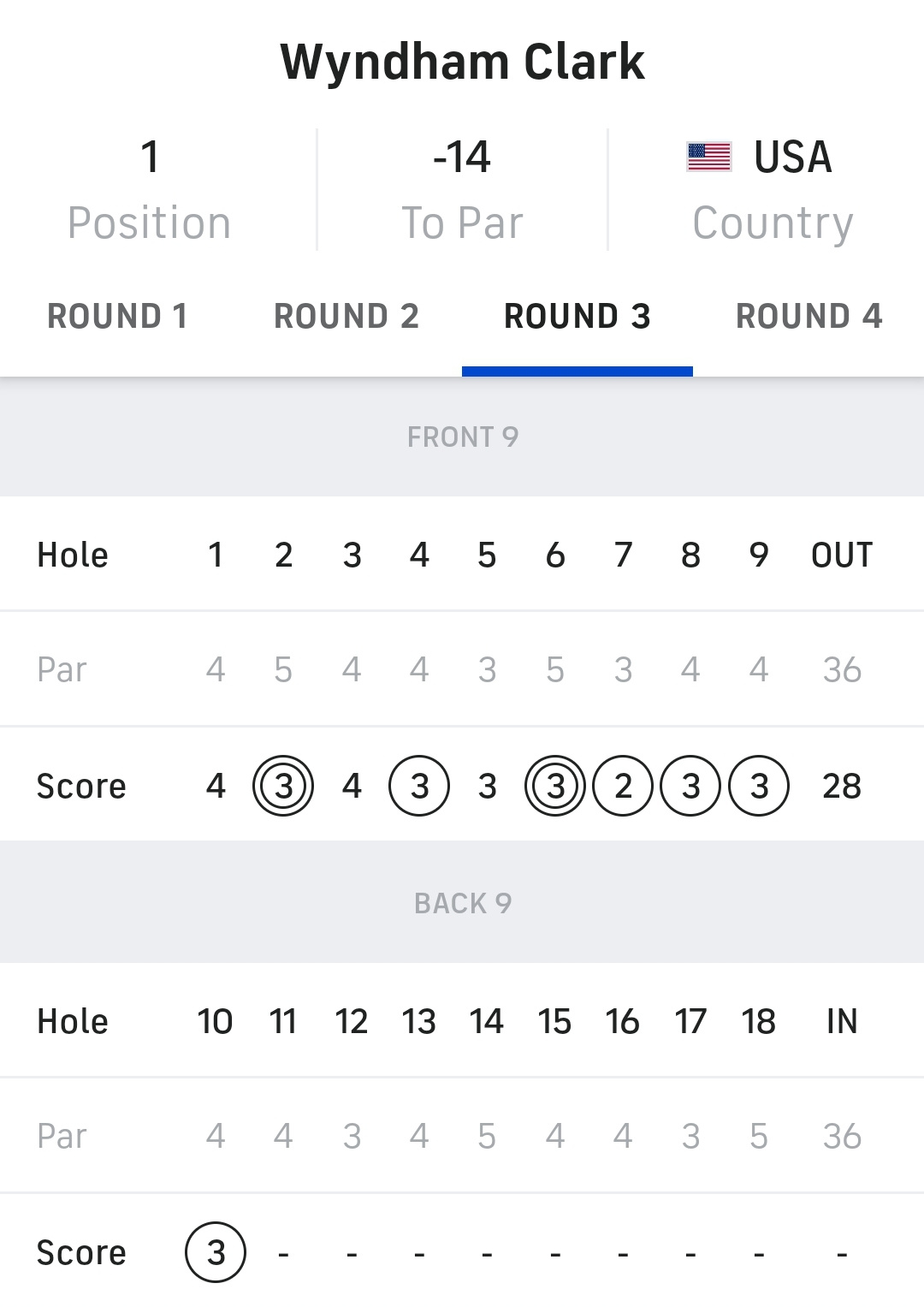Image resolution: width=924 pixels, height=1307 pixels.
Task: Open the Round 2 scorecard tab
Action: tap(346, 317)
